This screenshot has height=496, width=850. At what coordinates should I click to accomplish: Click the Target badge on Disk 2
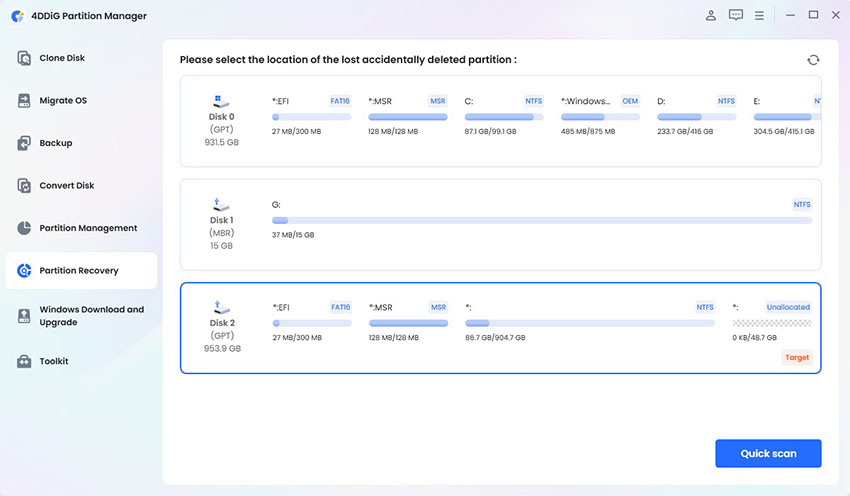pos(797,357)
